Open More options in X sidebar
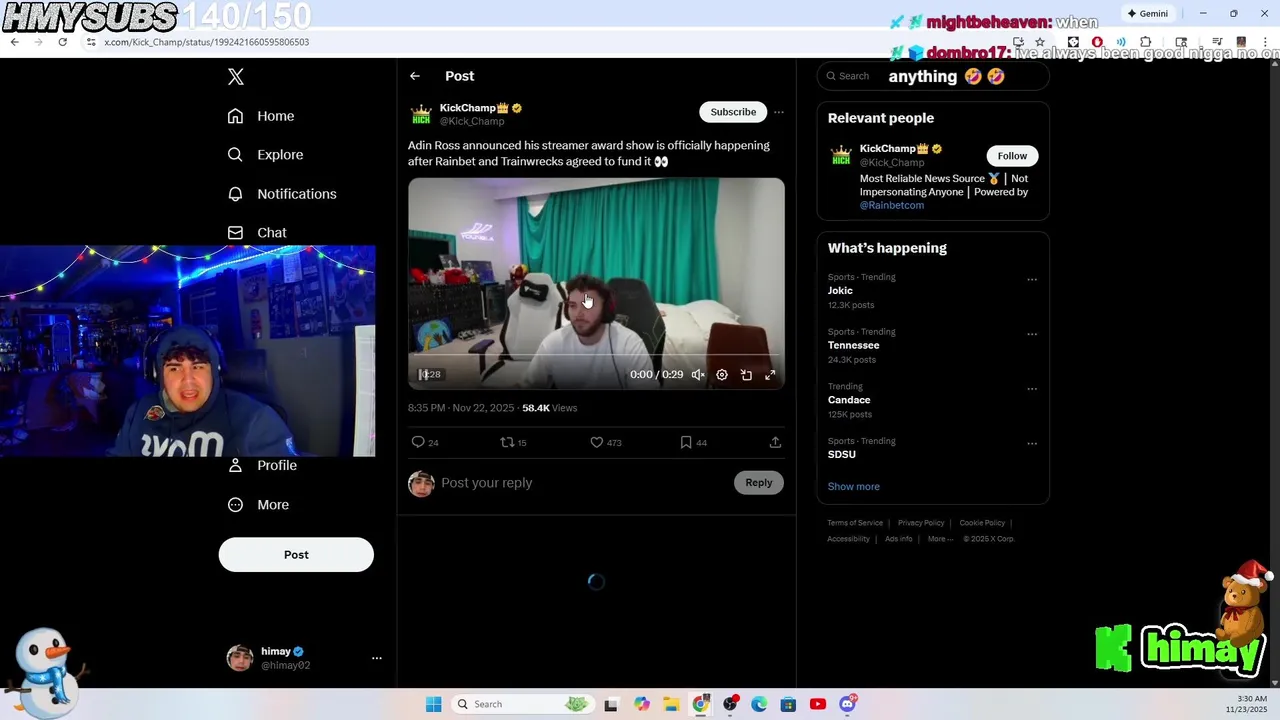The image size is (1280, 720). [258, 505]
